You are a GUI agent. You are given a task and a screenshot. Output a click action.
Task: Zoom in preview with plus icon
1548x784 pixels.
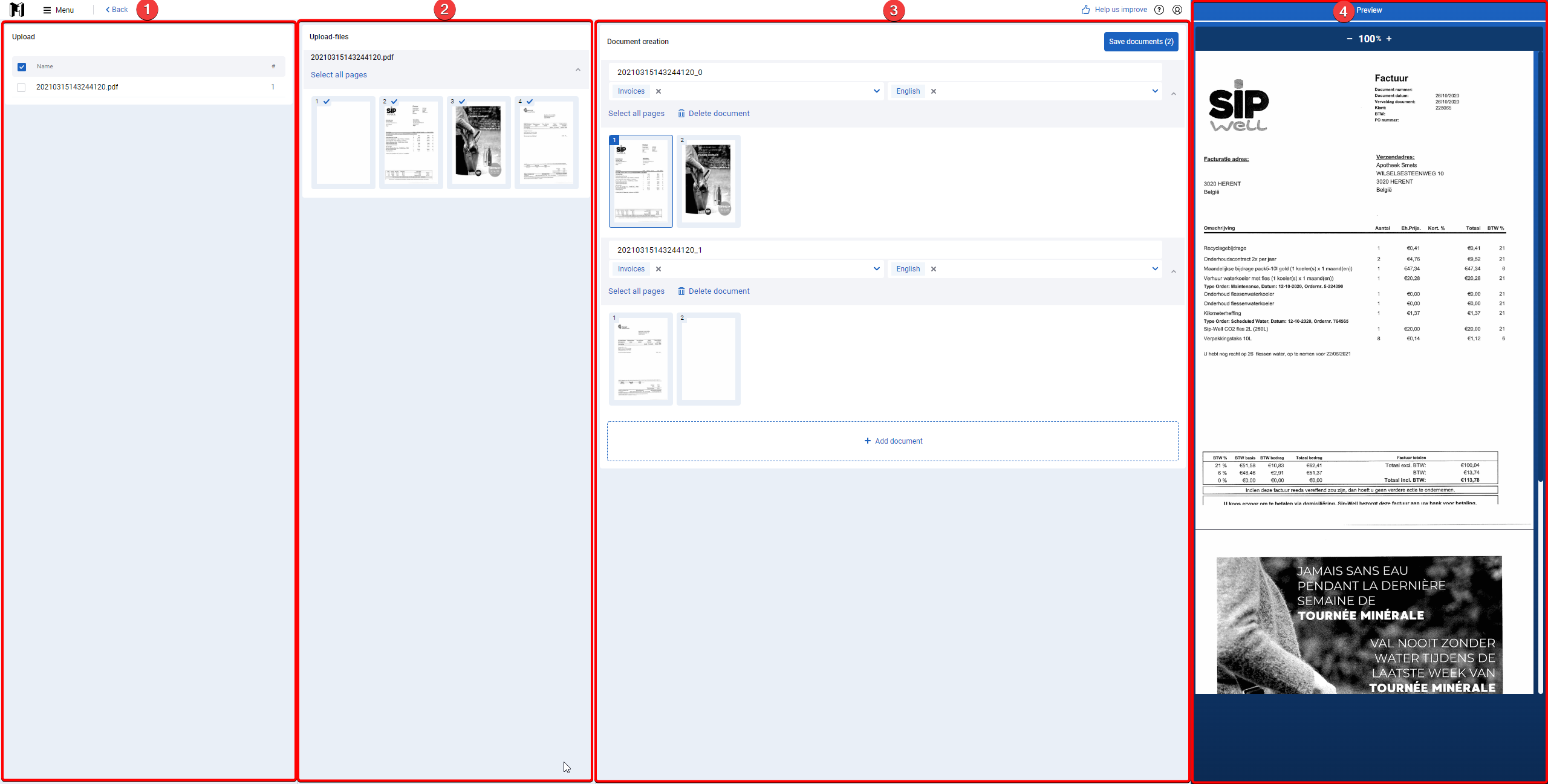tap(1389, 39)
